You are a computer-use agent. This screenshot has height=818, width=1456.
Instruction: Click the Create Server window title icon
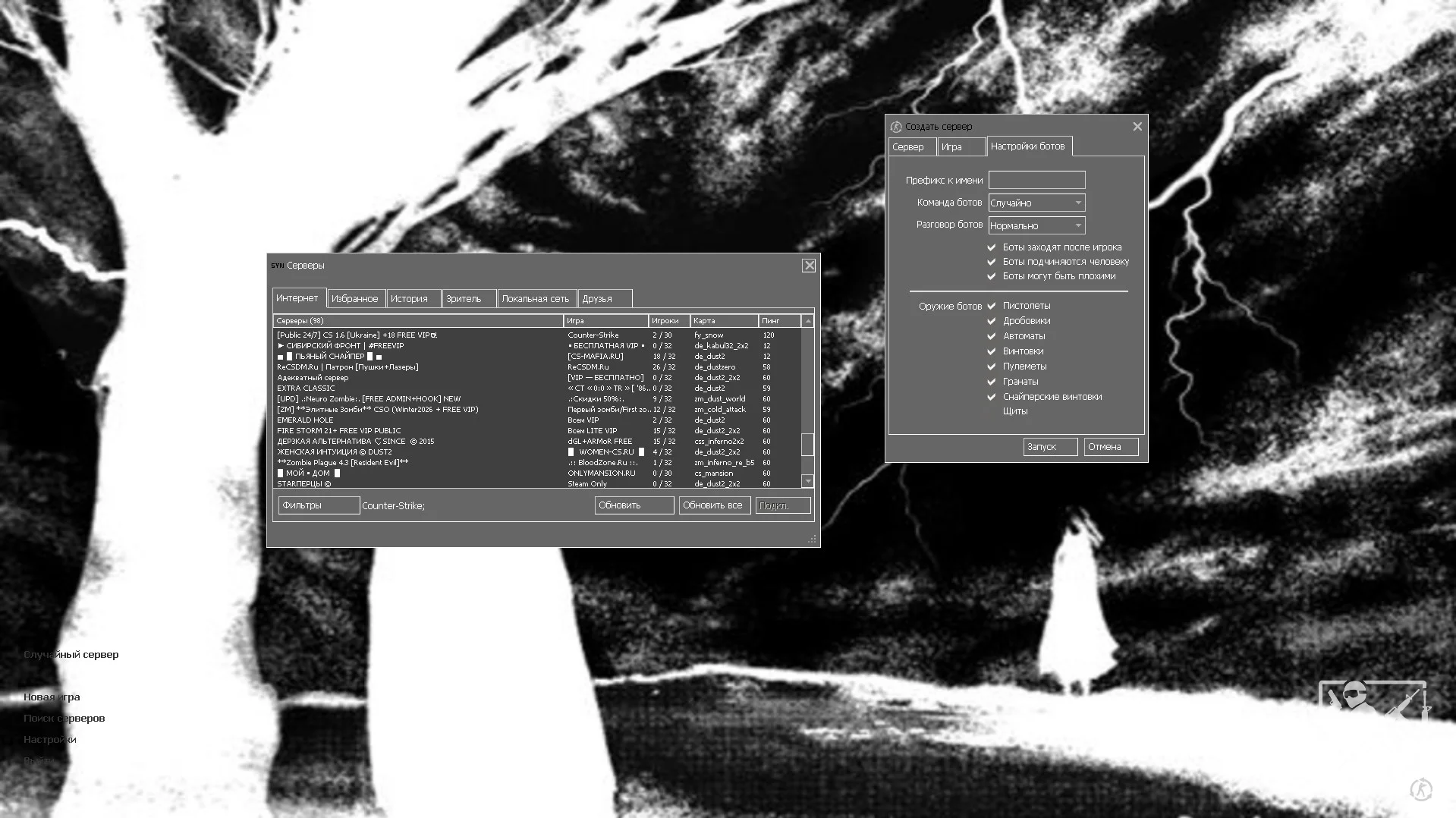pos(896,127)
